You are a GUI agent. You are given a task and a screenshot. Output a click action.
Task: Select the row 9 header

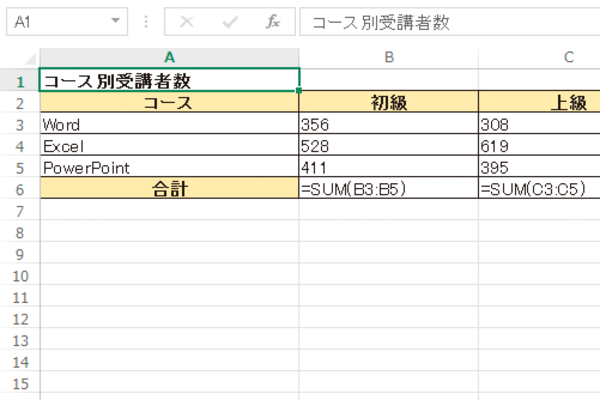point(20,254)
